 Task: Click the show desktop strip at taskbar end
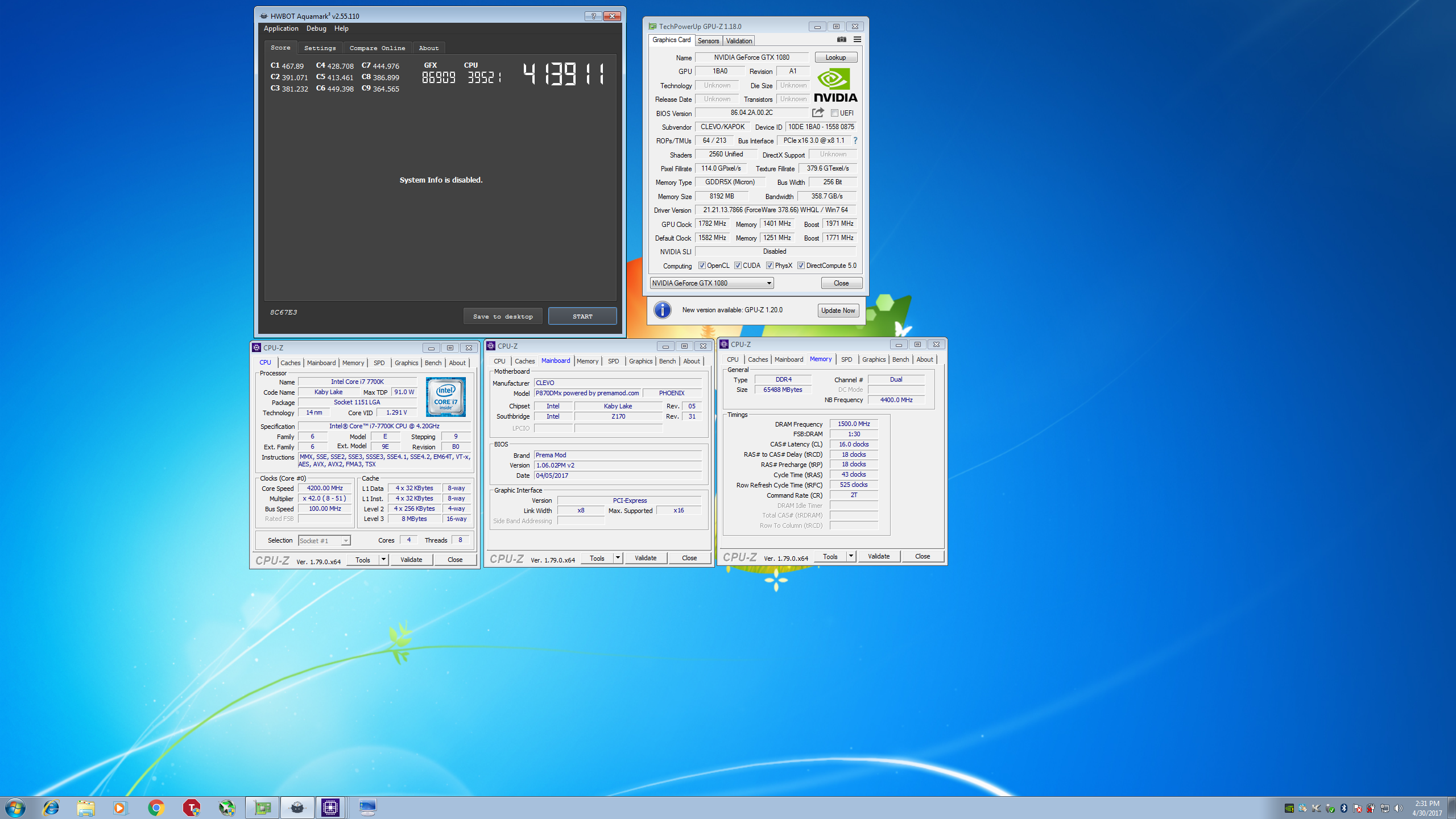tap(1451, 808)
